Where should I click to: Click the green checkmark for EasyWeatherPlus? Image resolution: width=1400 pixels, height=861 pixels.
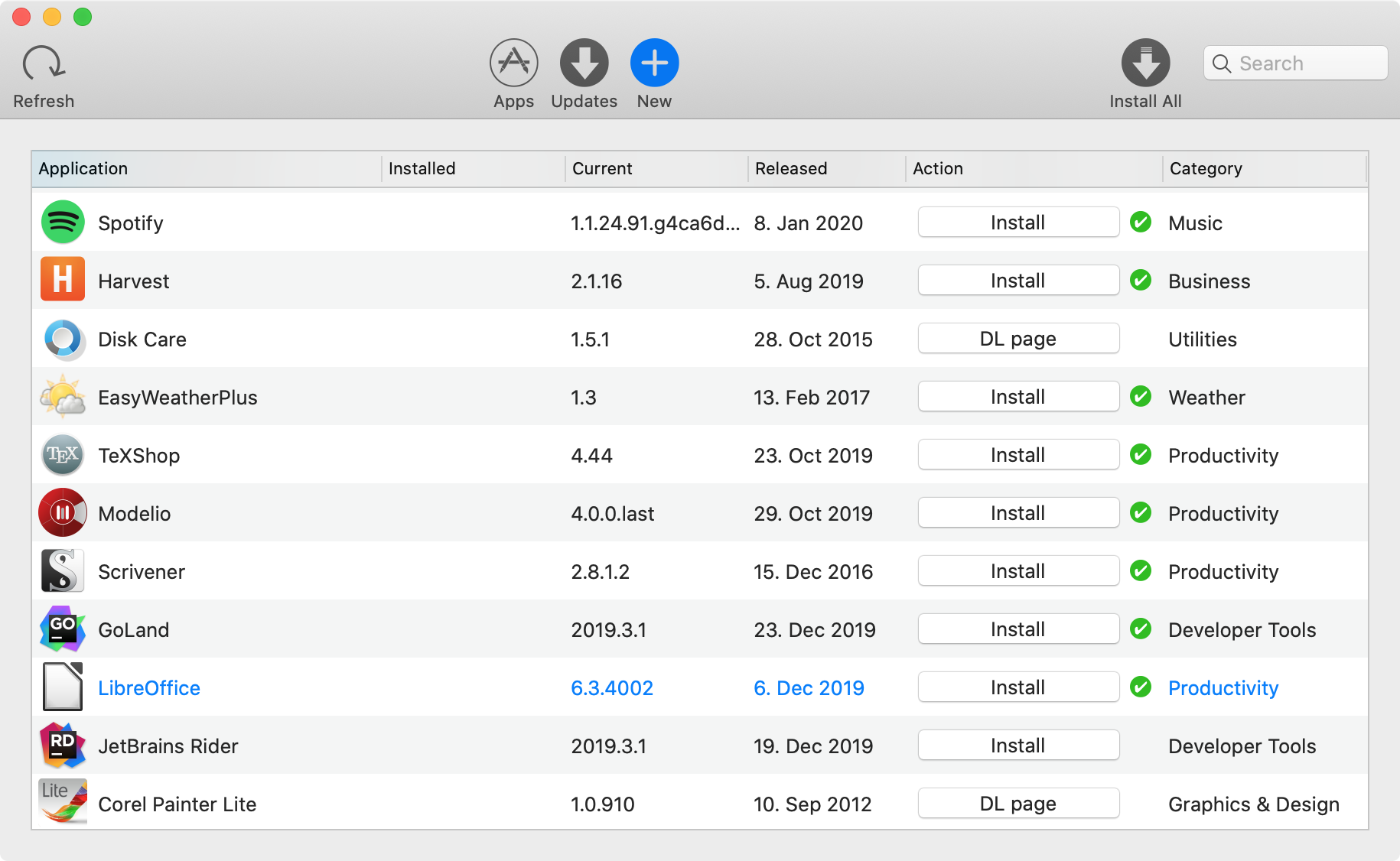(x=1141, y=397)
